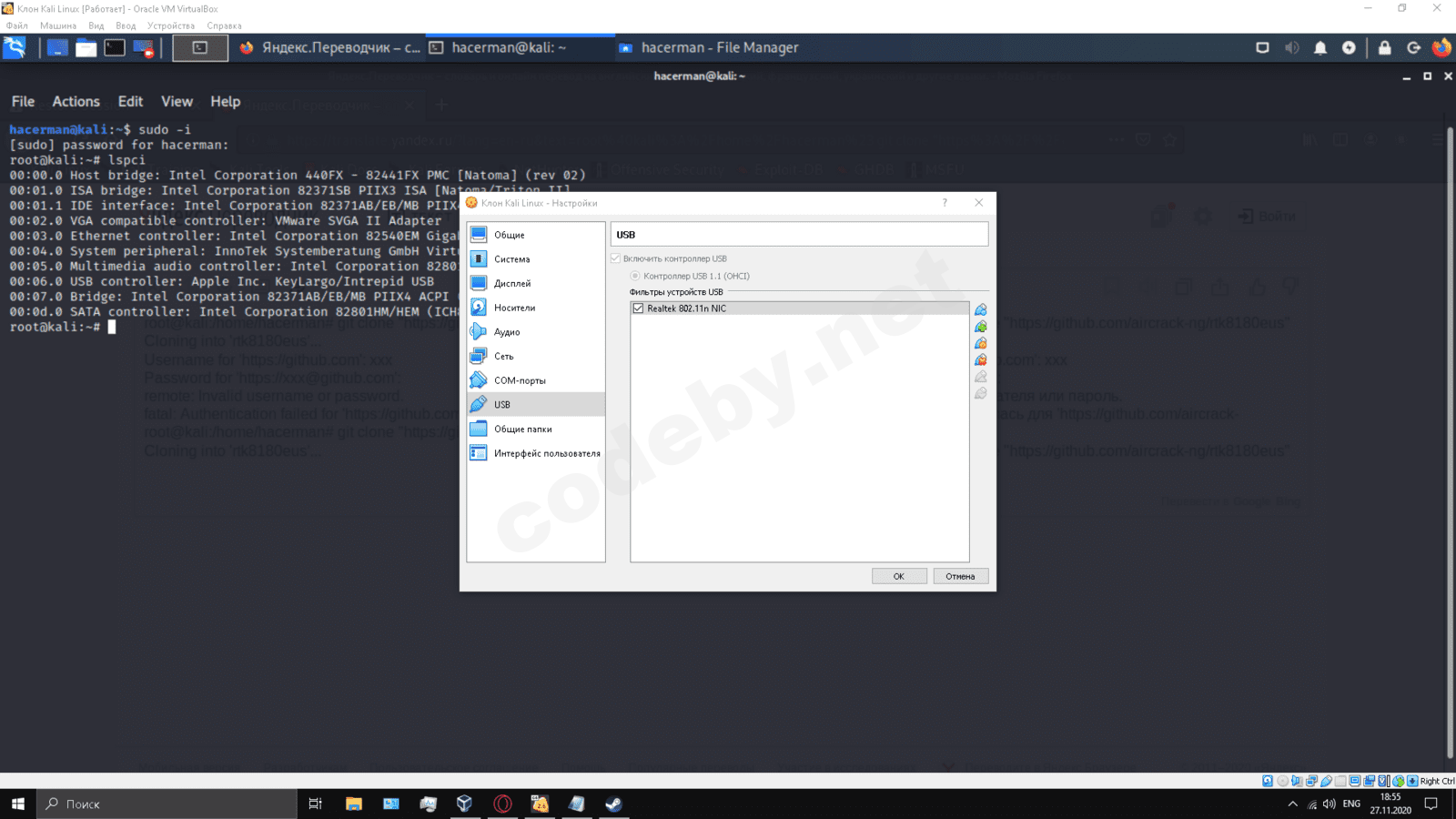
Task: Open the Kali dragon applications menu
Action: (15, 47)
